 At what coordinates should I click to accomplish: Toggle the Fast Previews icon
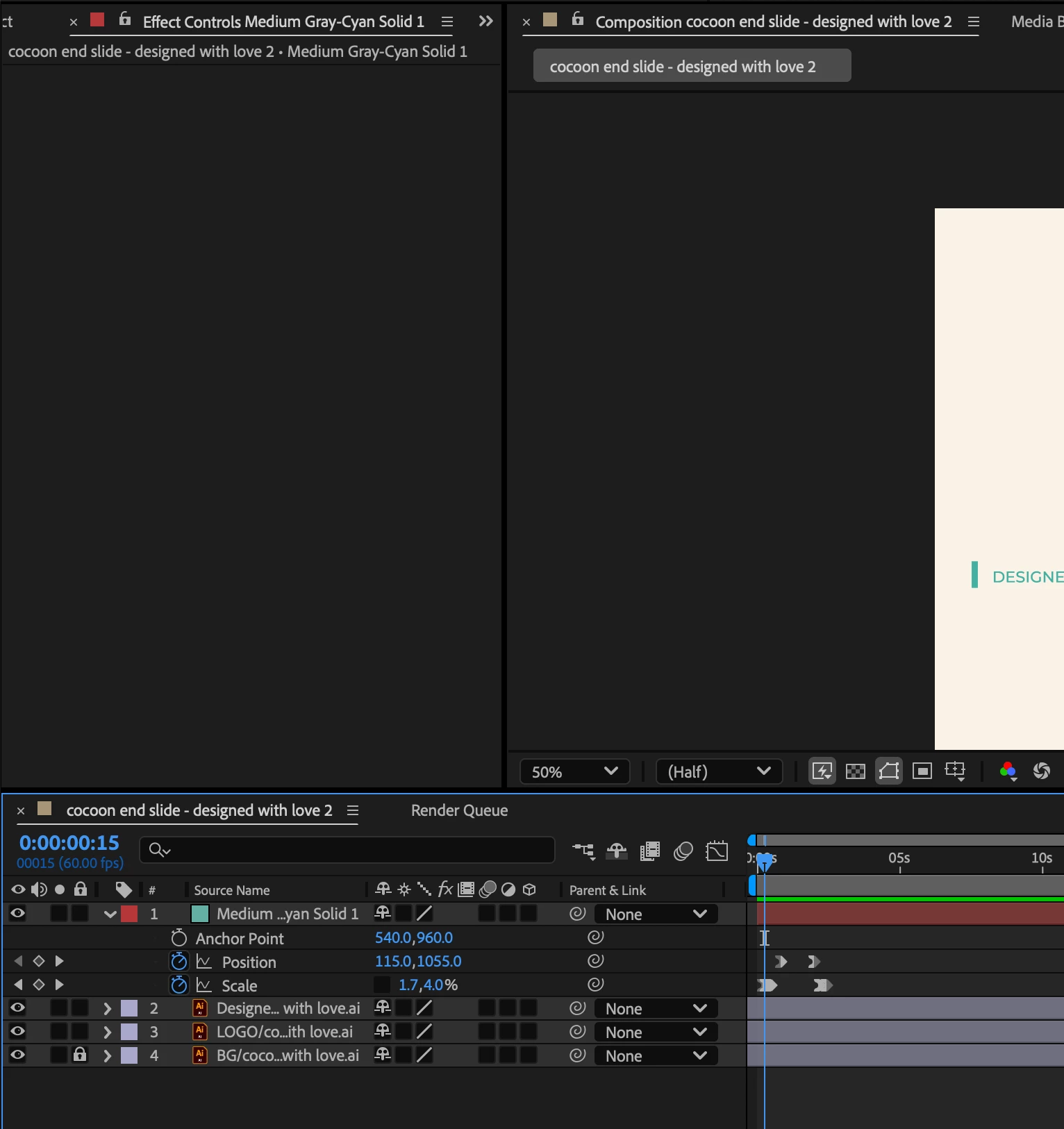822,771
